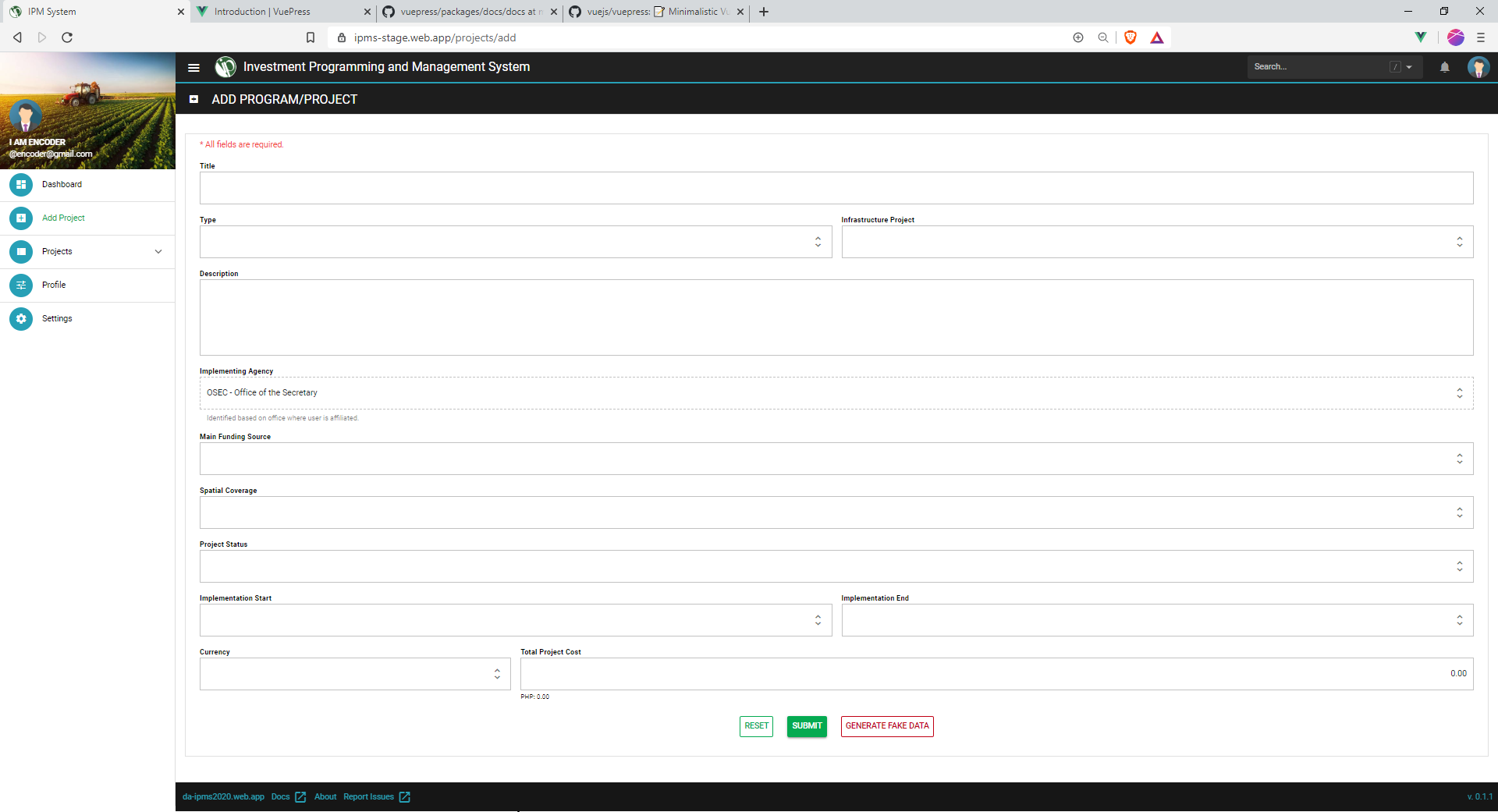Switch to vuejs/vuepress tab
The image size is (1498, 812).
click(655, 12)
